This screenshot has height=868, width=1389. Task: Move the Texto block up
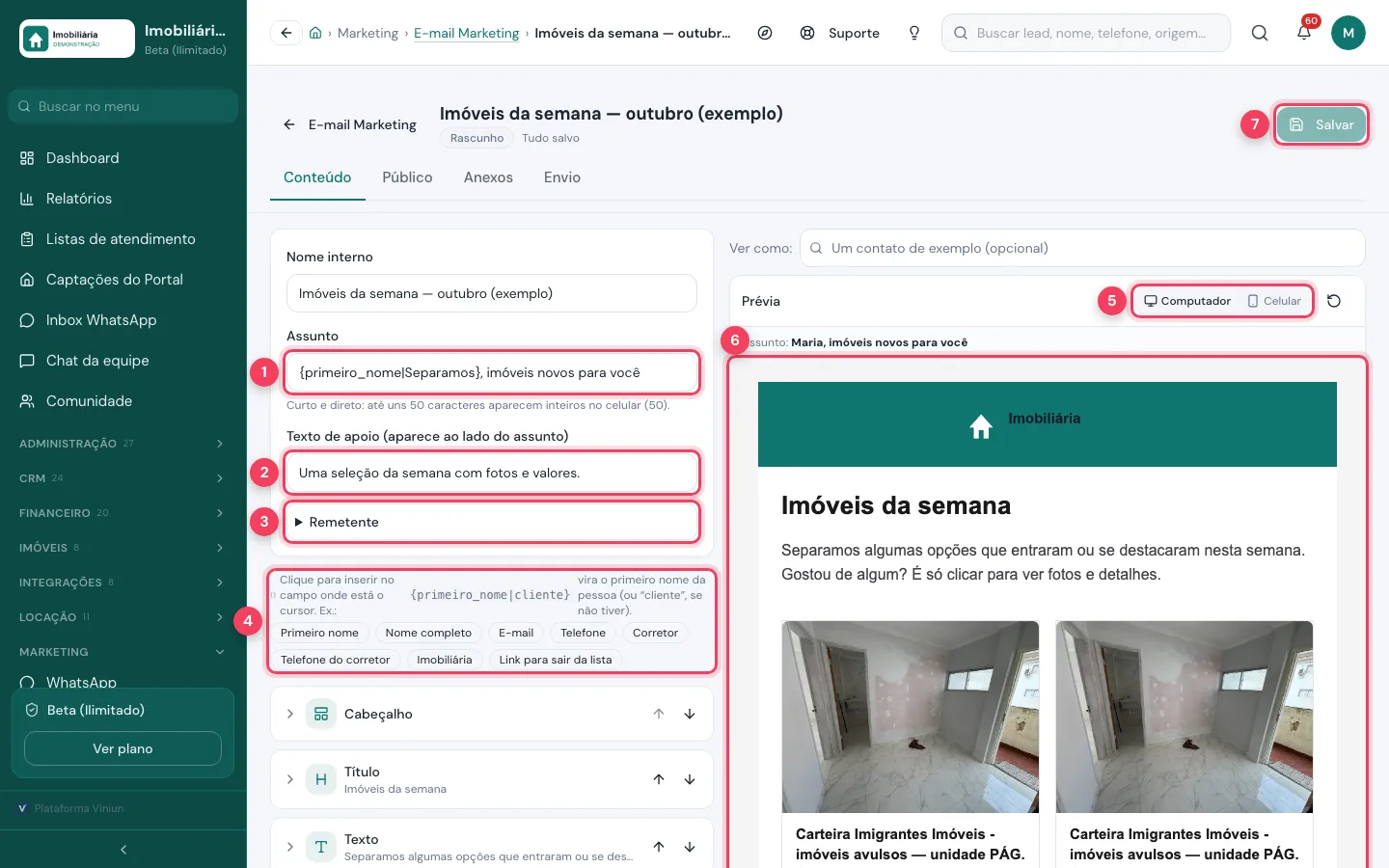(x=659, y=847)
